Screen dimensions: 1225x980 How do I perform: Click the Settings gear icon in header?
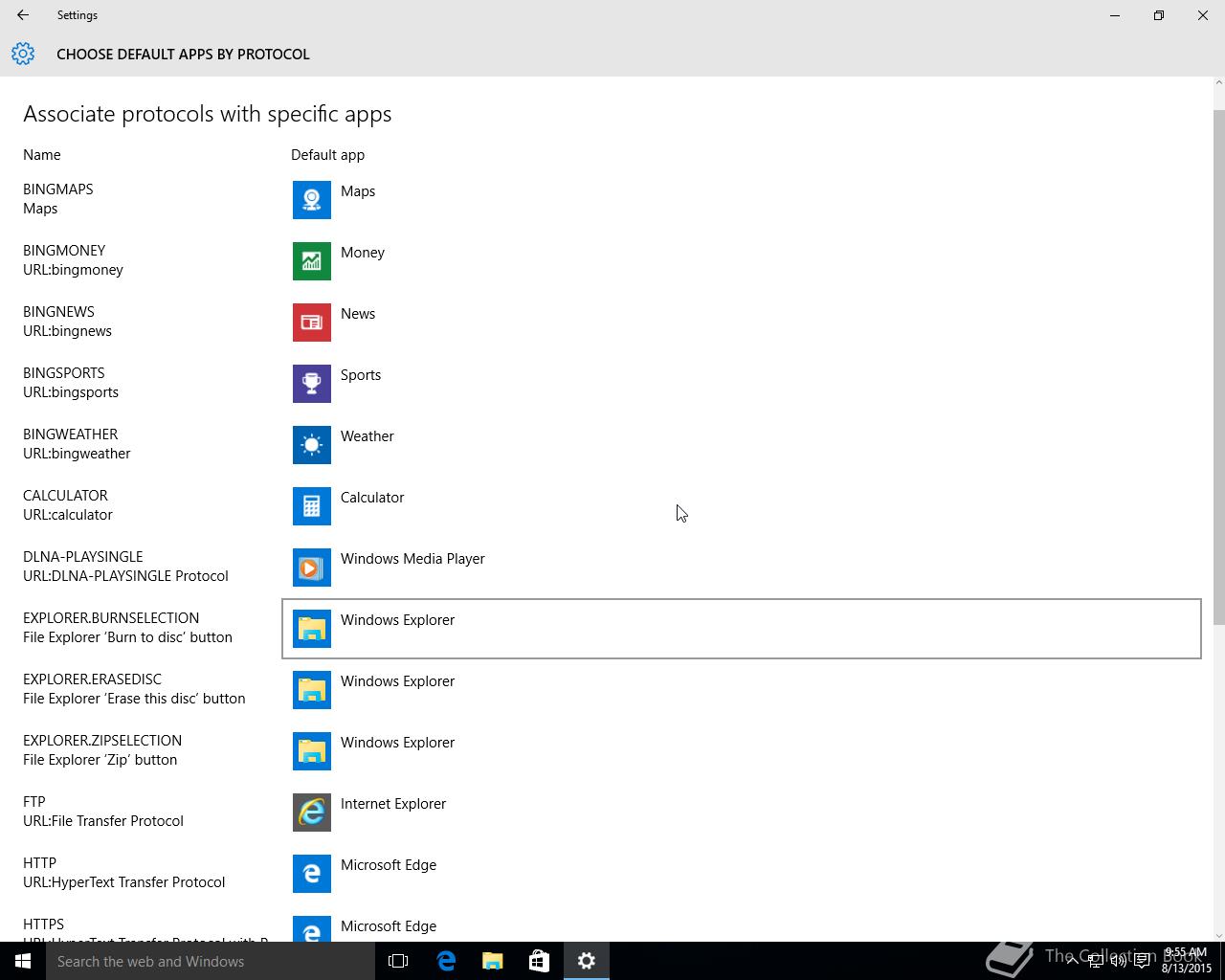(x=23, y=54)
